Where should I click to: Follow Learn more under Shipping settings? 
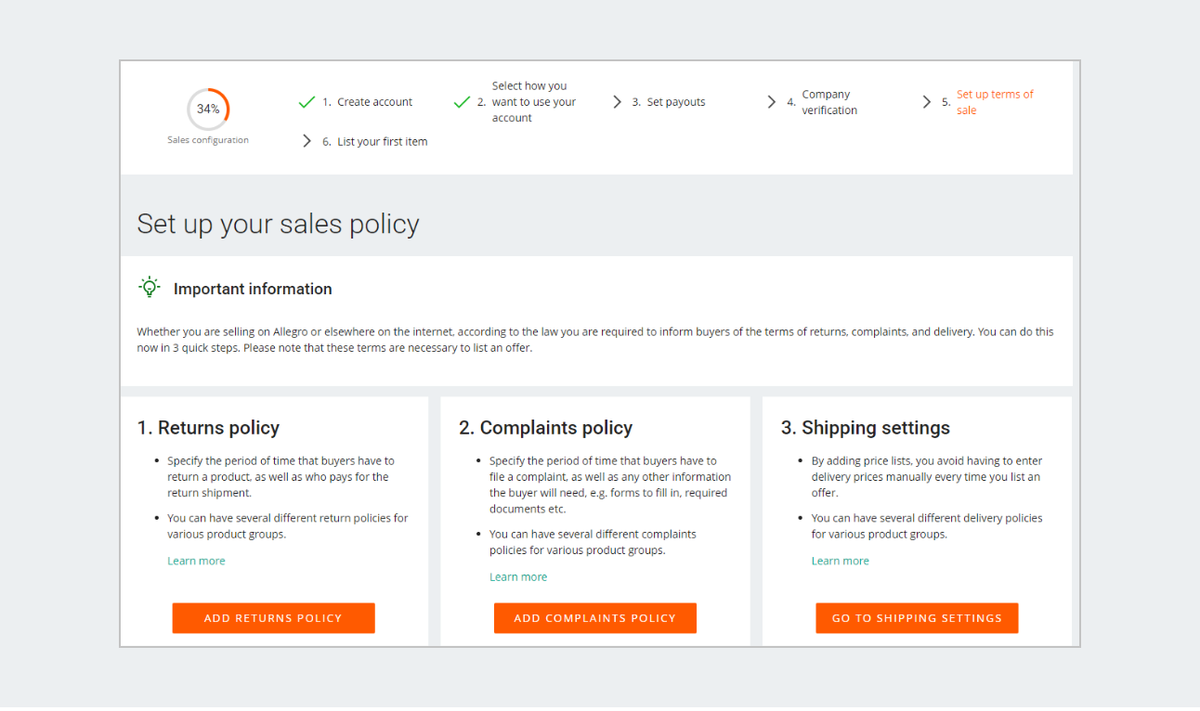coord(840,561)
